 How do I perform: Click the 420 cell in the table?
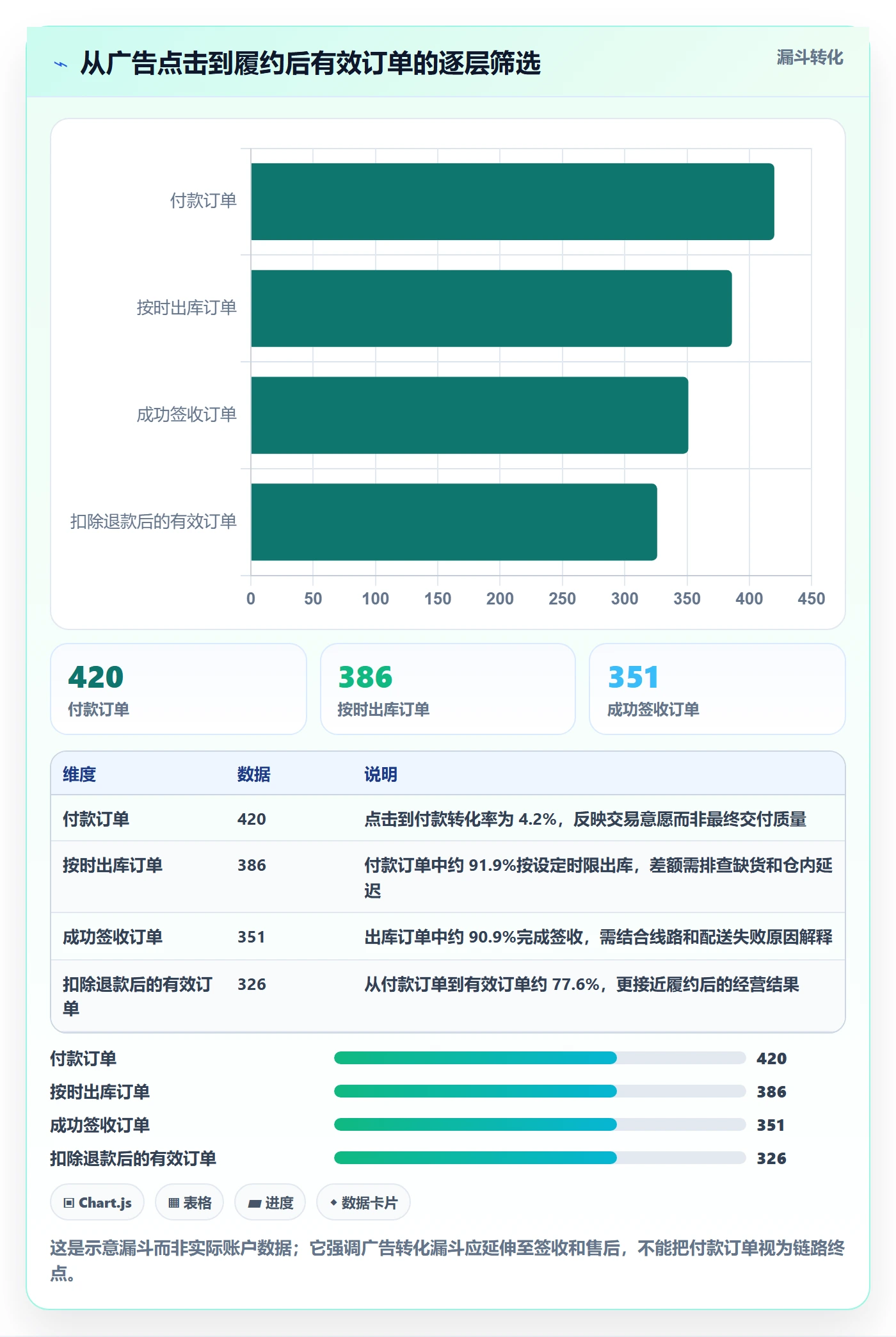(x=252, y=819)
